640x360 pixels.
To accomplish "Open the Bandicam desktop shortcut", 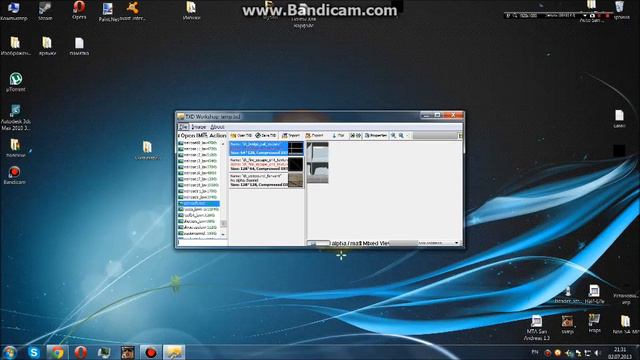I will coord(15,175).
